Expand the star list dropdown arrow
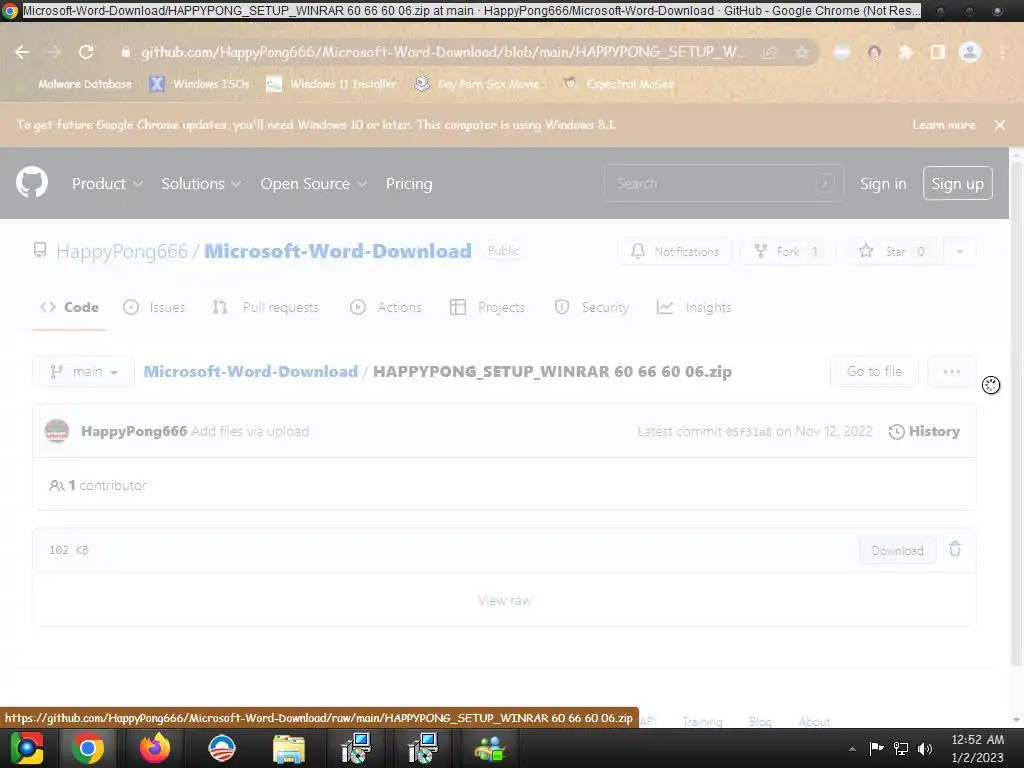The height and width of the screenshot is (768, 1024). (960, 251)
